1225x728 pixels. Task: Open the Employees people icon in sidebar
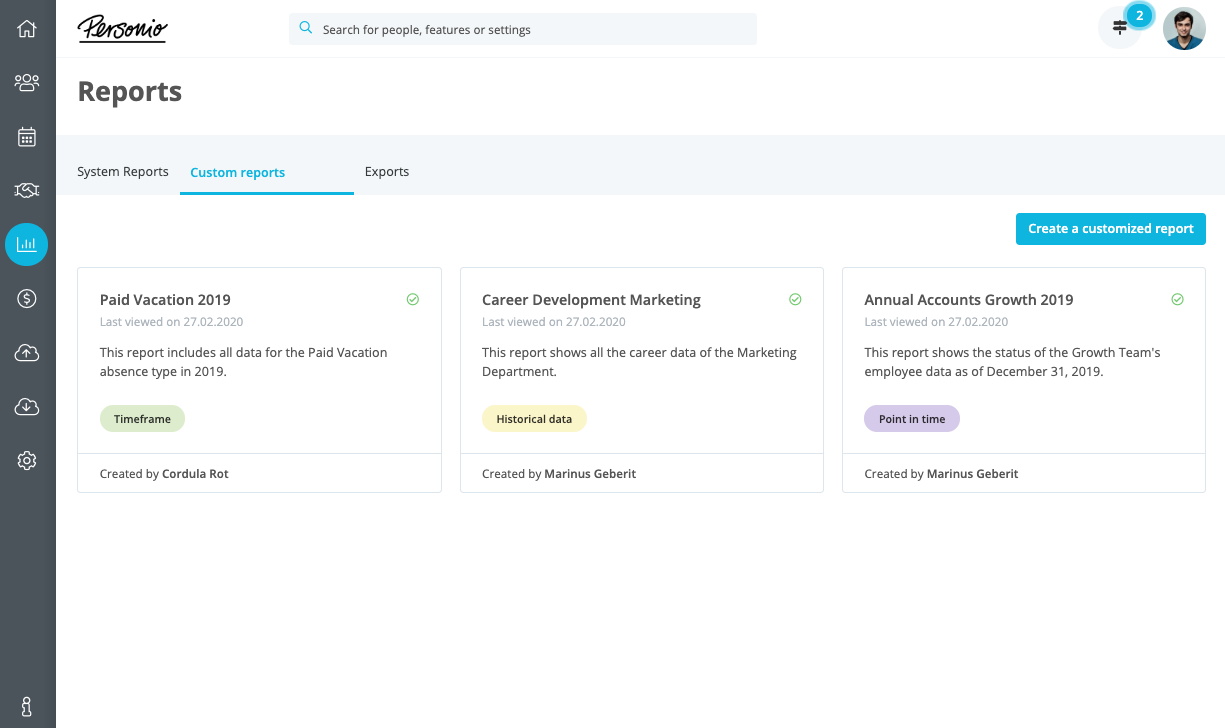pyautogui.click(x=27, y=83)
